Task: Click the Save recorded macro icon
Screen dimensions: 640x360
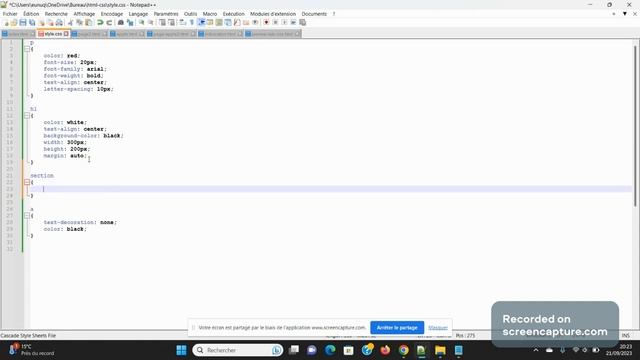Action: tap(302, 22)
